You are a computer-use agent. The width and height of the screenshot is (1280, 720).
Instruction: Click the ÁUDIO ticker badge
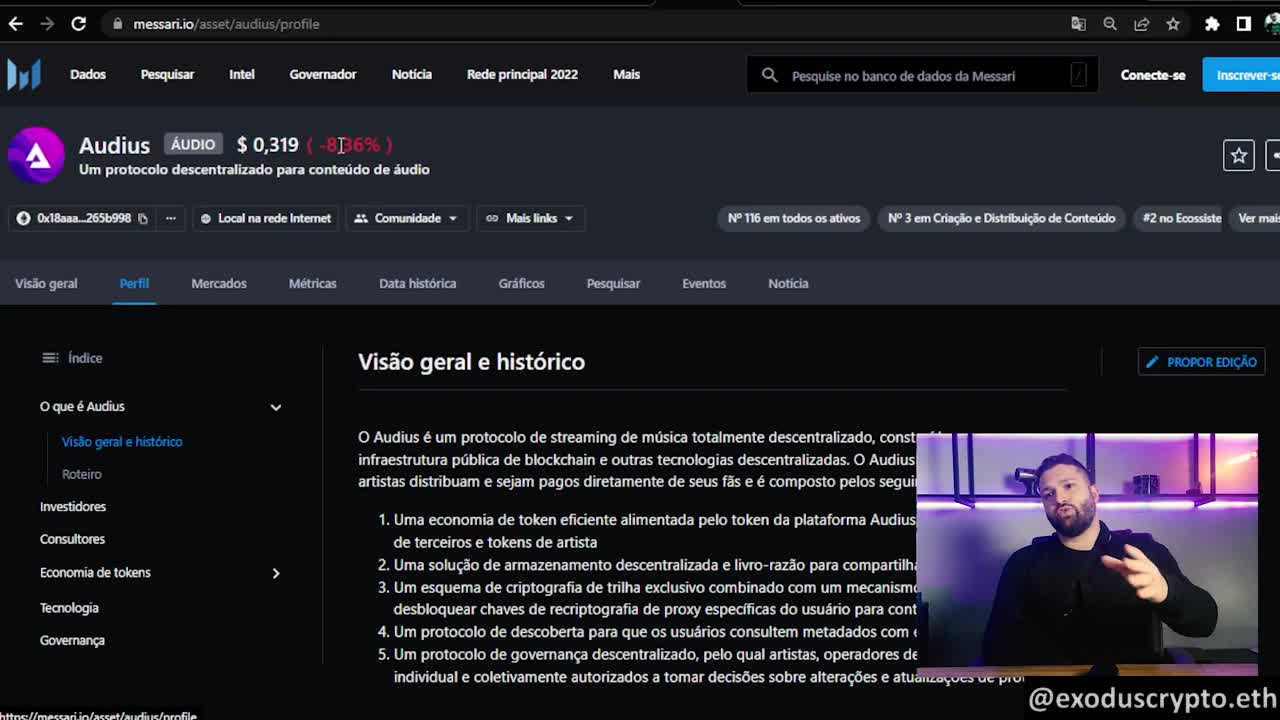[x=192, y=145]
